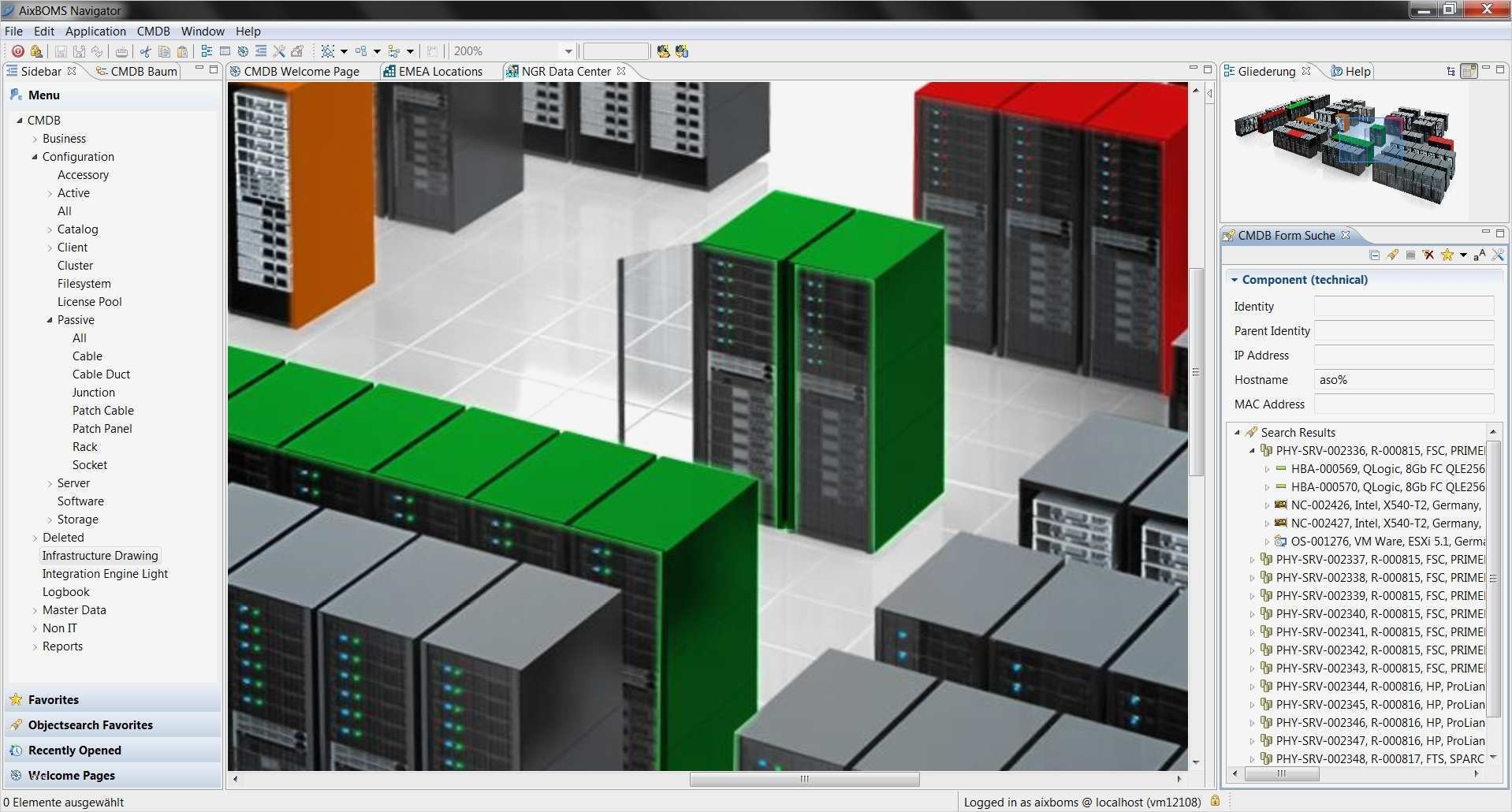Click the IP Address input field
Viewport: 1512px width, 812px height.
tap(1403, 356)
